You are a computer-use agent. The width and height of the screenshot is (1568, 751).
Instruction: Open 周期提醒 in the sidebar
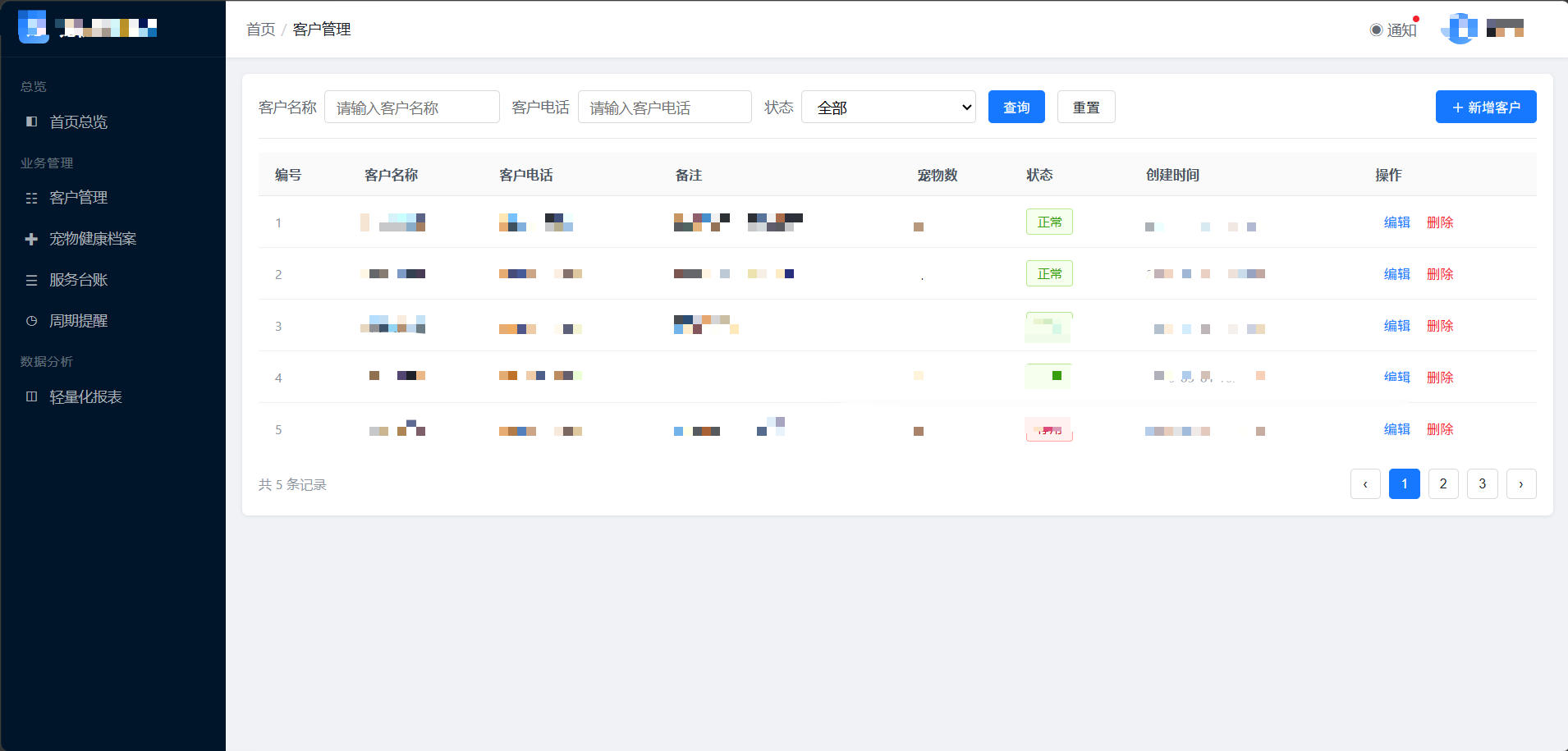(78, 321)
